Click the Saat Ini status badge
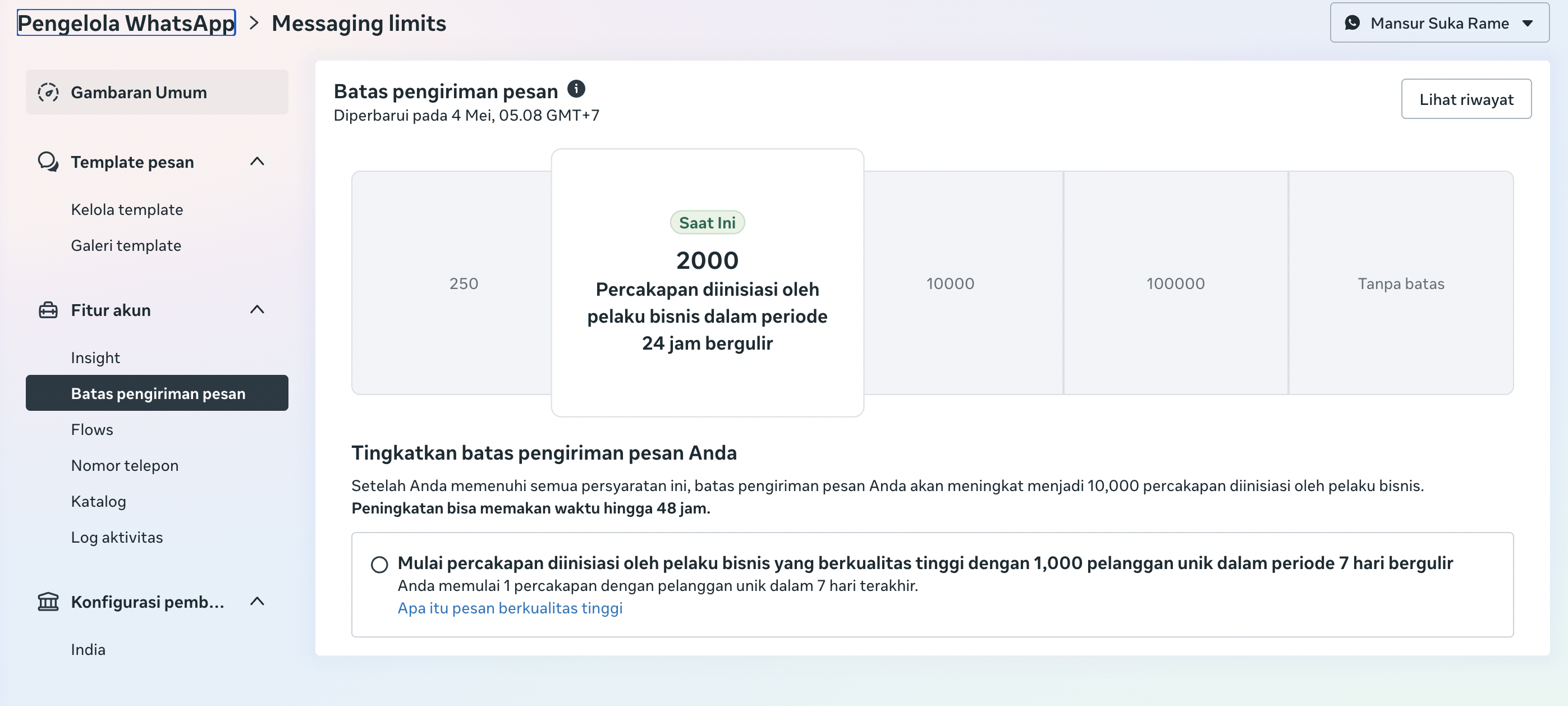The image size is (1568, 706). pos(707,223)
